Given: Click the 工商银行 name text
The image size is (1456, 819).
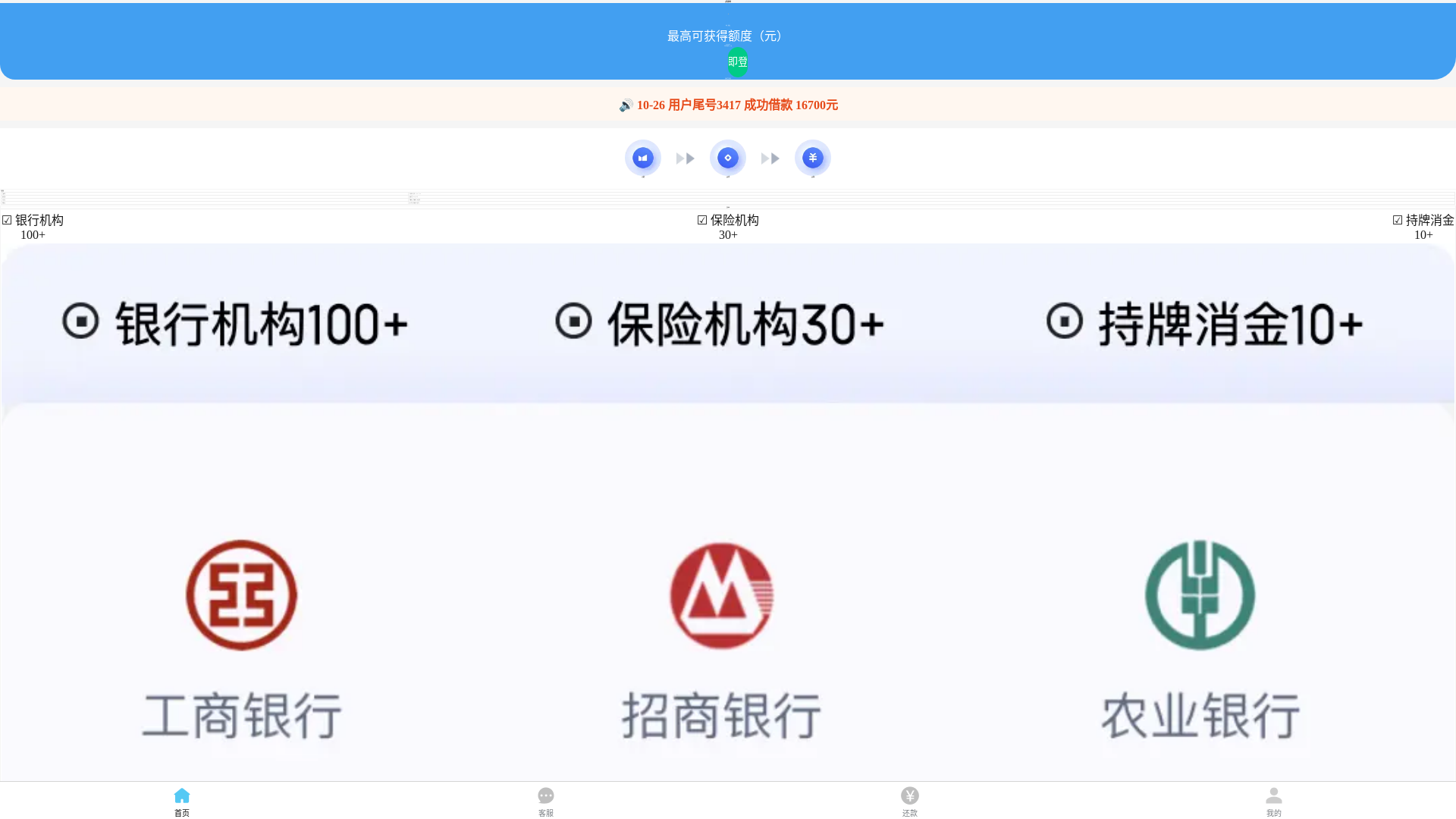Looking at the screenshot, I should [x=242, y=715].
